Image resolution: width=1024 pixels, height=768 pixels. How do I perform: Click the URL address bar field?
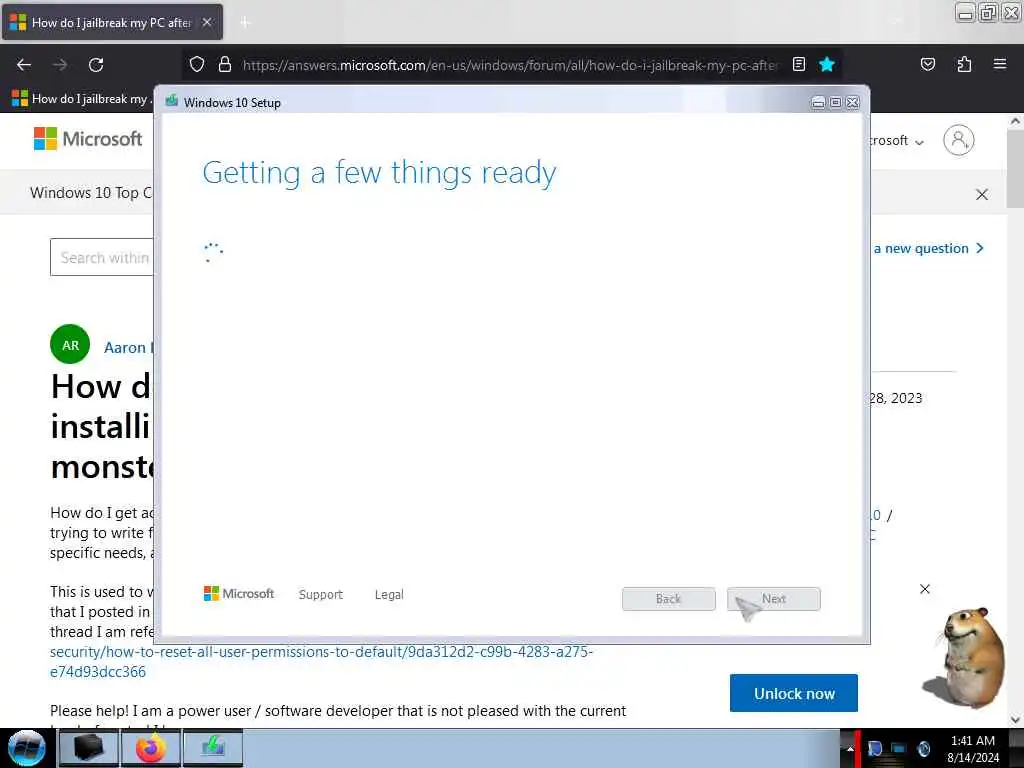pos(509,65)
